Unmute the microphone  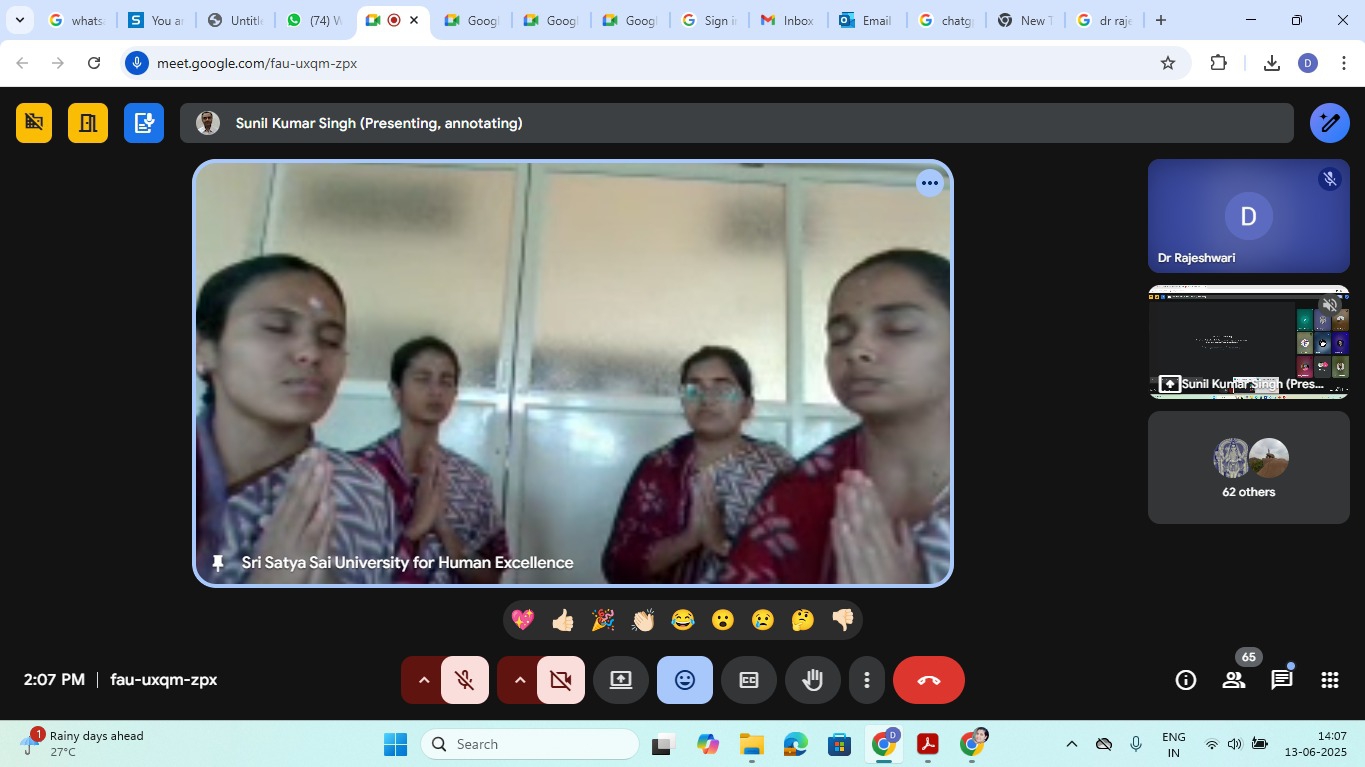click(x=464, y=680)
